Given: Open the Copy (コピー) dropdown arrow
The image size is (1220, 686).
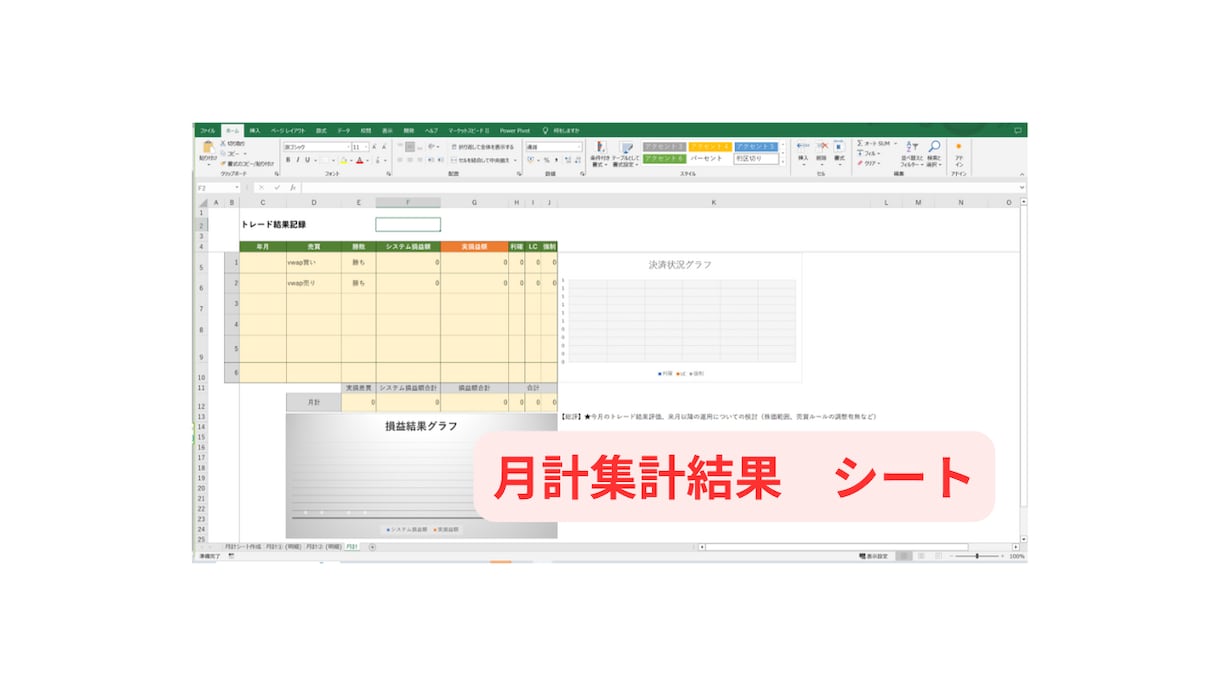Looking at the screenshot, I should pyautogui.click(x=243, y=154).
